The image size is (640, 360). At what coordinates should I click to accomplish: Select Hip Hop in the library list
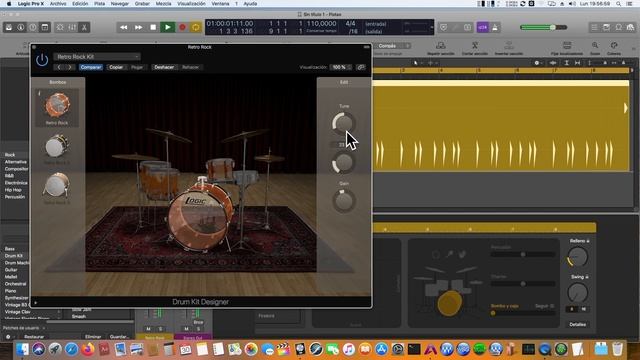click(x=13, y=190)
